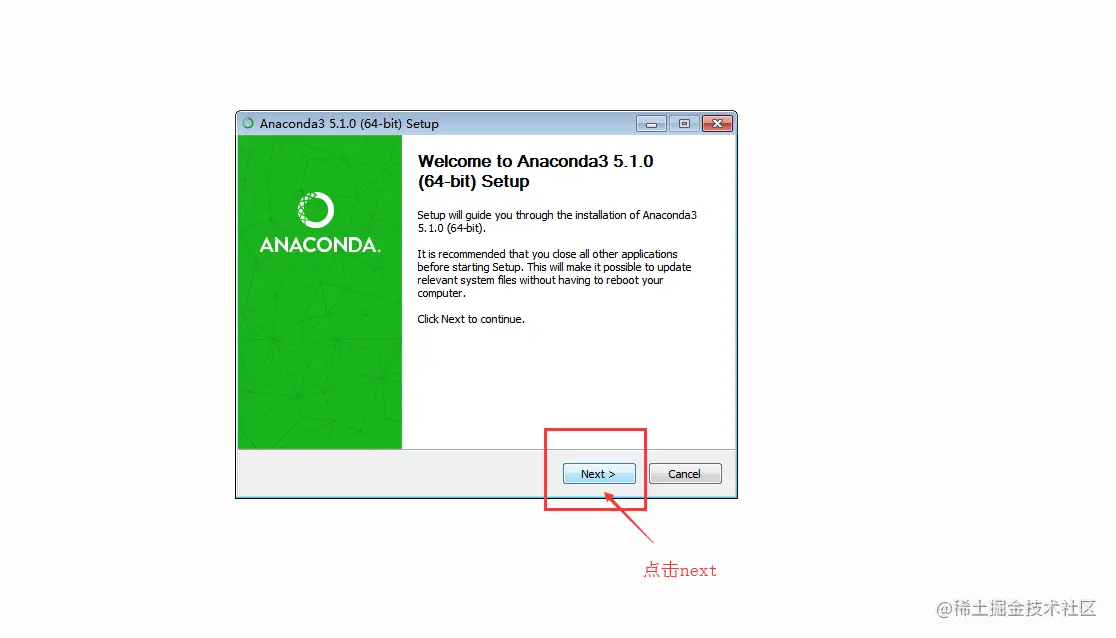Maximize the Anaconda3 Setup window
The image size is (1116, 638).
pos(684,124)
